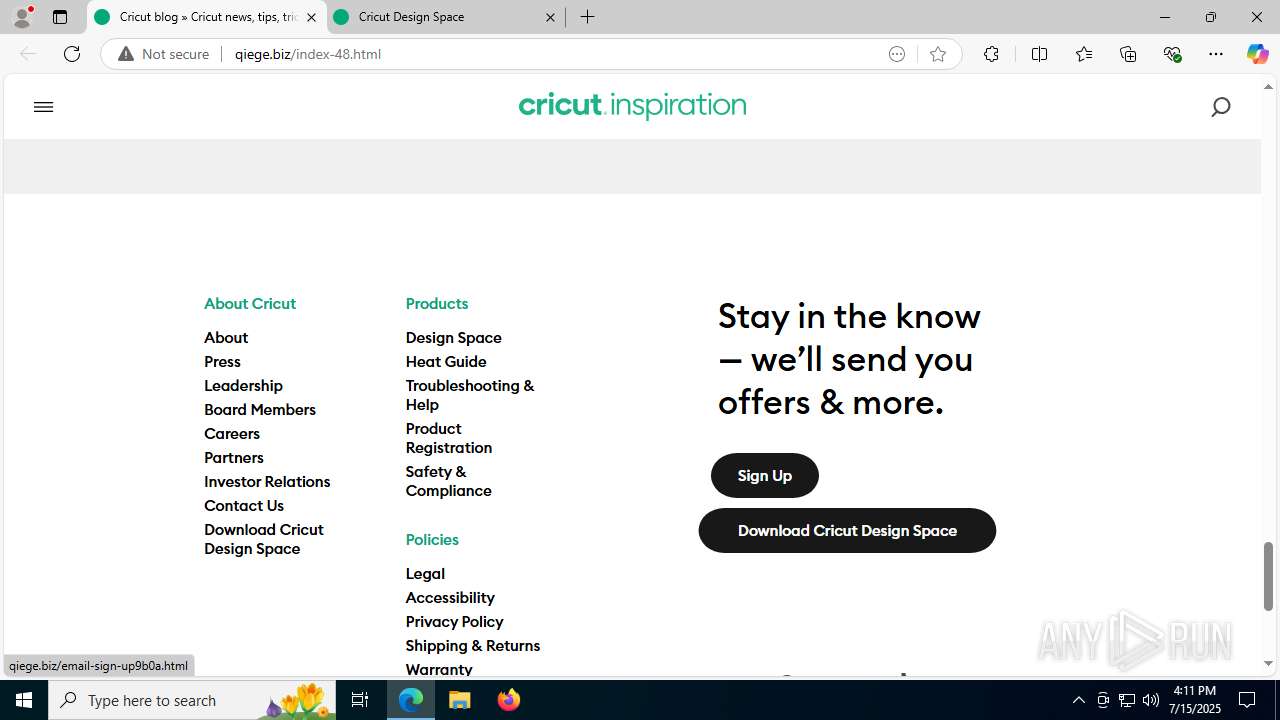This screenshot has width=1280, height=720.
Task: Close the Cricut blog tab
Action: click(311, 17)
